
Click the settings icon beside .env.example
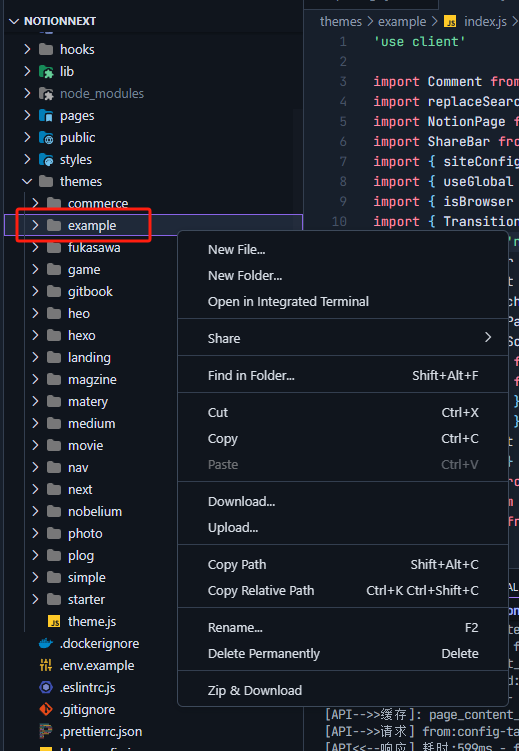pyautogui.click(x=46, y=665)
